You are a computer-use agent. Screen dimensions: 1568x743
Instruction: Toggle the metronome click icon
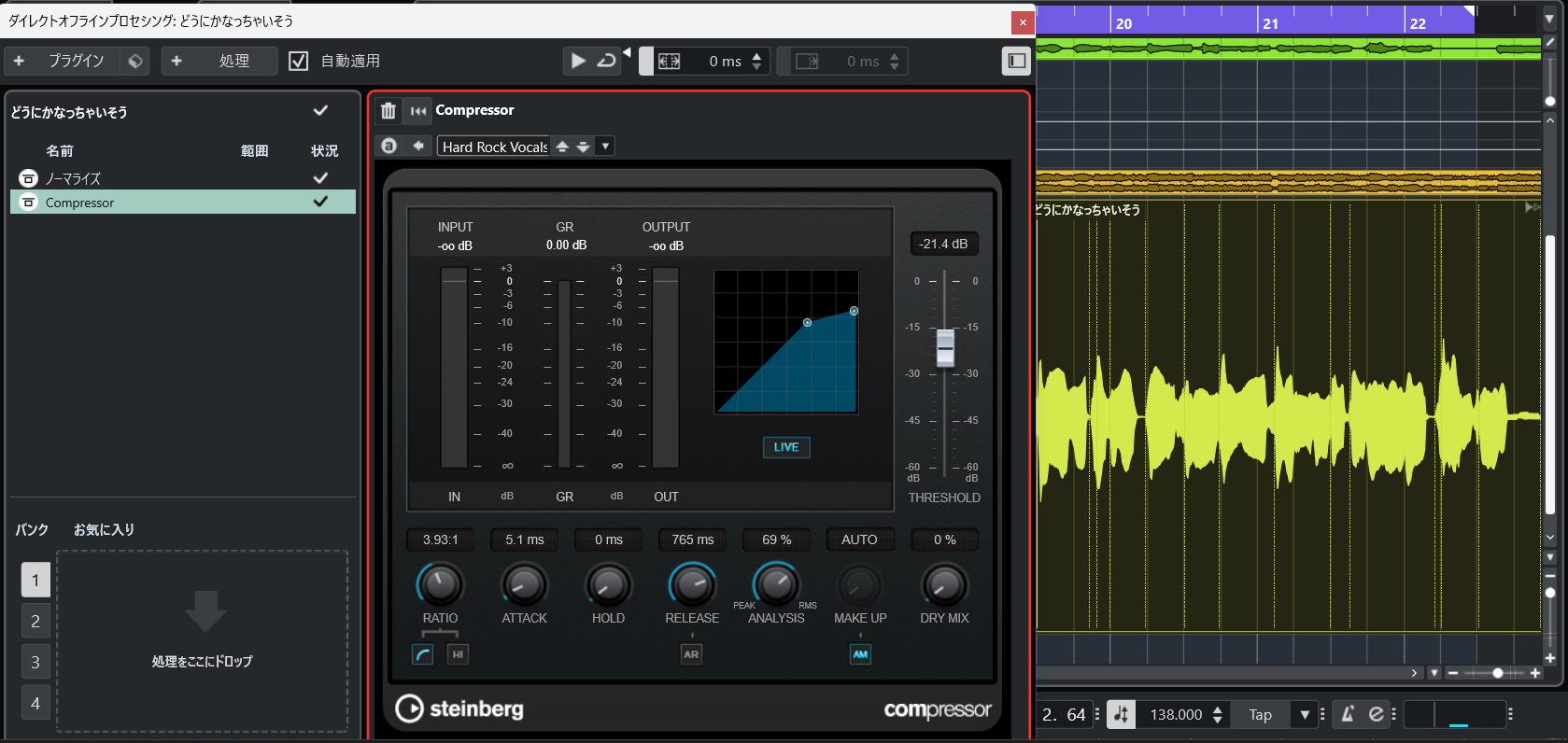(1347, 715)
